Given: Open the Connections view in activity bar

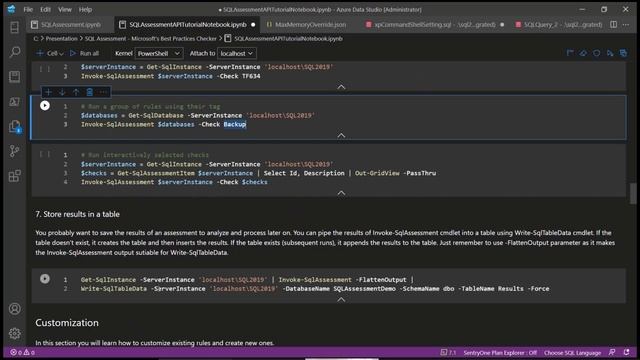Looking at the screenshot, I should tap(15, 27).
